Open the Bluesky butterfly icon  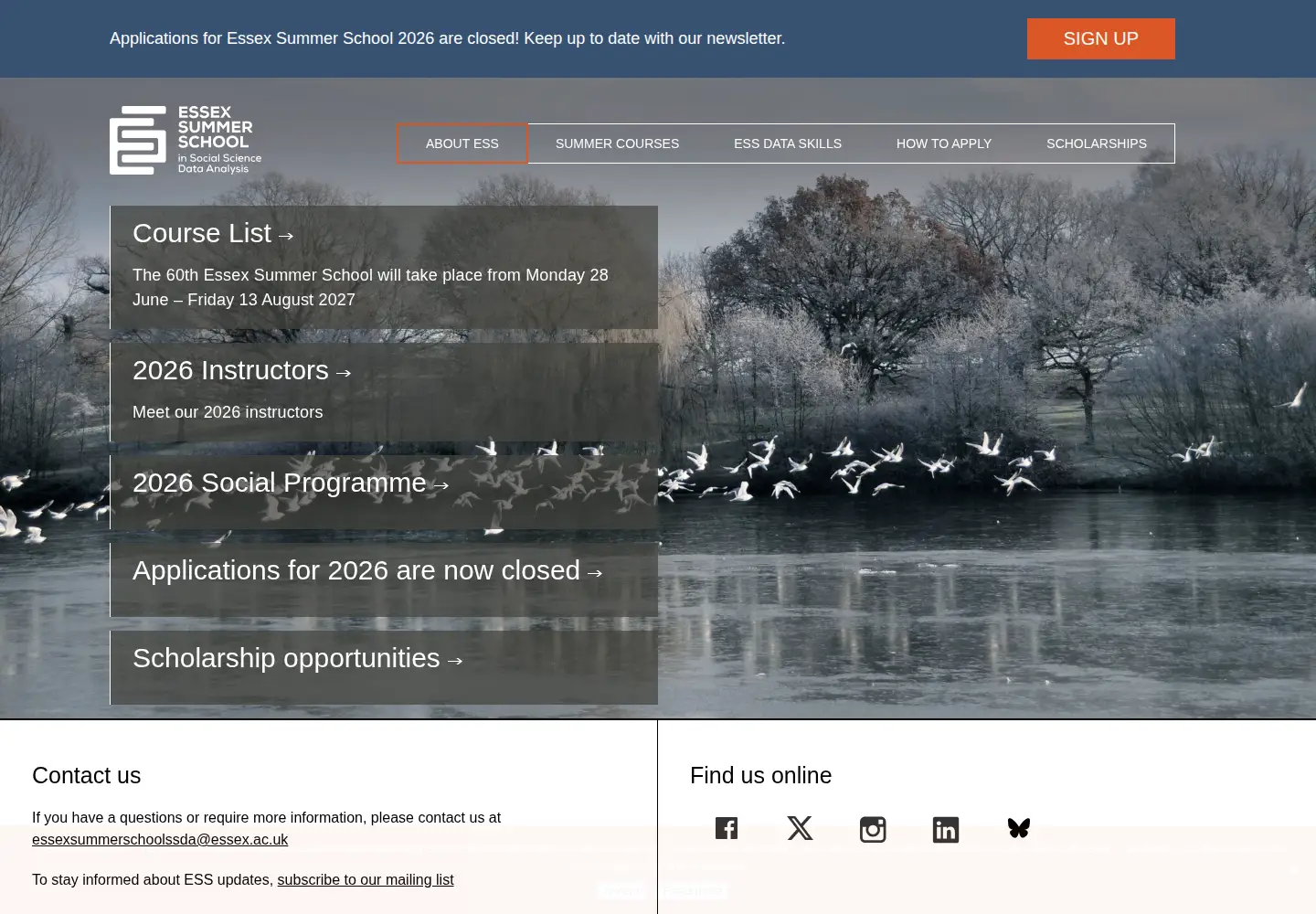pyautogui.click(x=1019, y=828)
